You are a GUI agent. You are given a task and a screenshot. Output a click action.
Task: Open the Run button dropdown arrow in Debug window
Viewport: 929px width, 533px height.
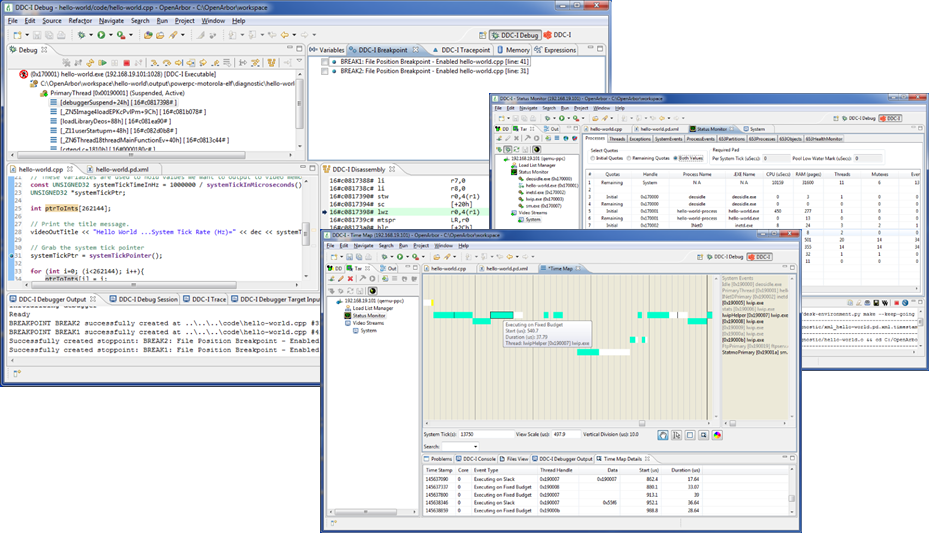click(110, 35)
